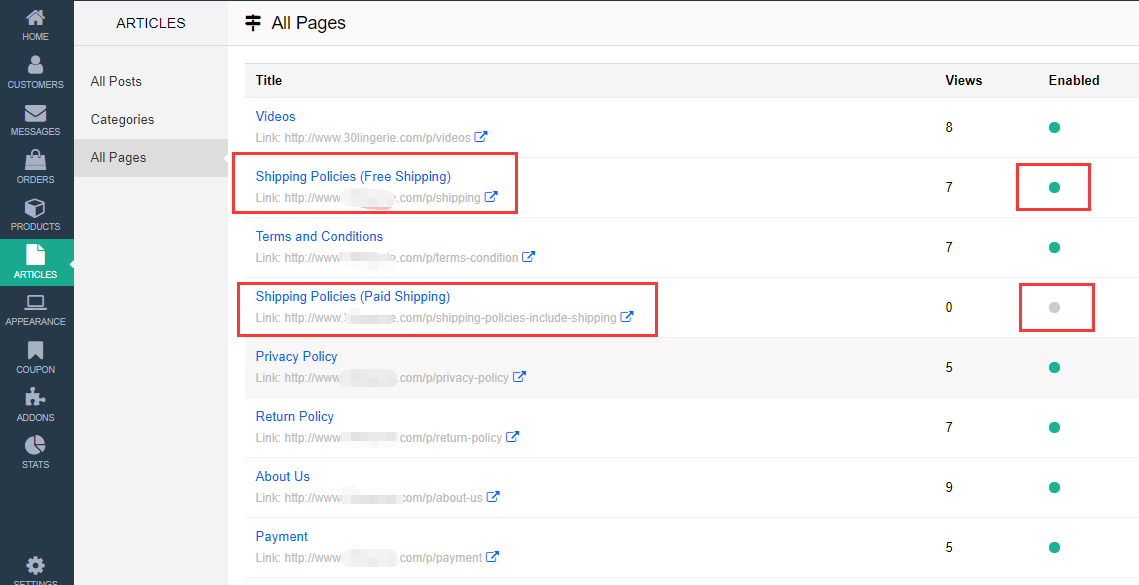
Task: Open the Categories menu item
Action: [x=122, y=119]
